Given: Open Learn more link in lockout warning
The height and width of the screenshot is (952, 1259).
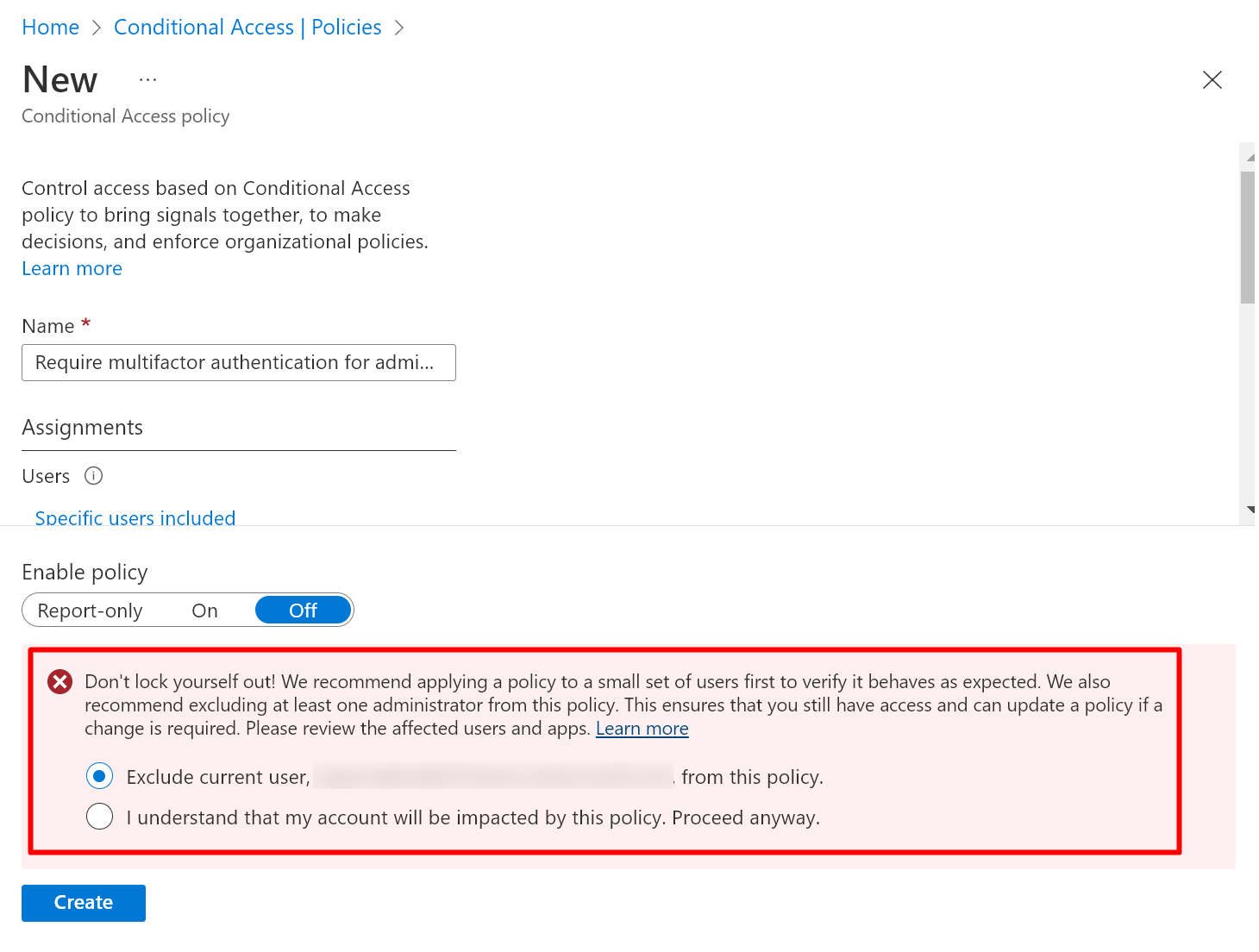Looking at the screenshot, I should coord(642,729).
